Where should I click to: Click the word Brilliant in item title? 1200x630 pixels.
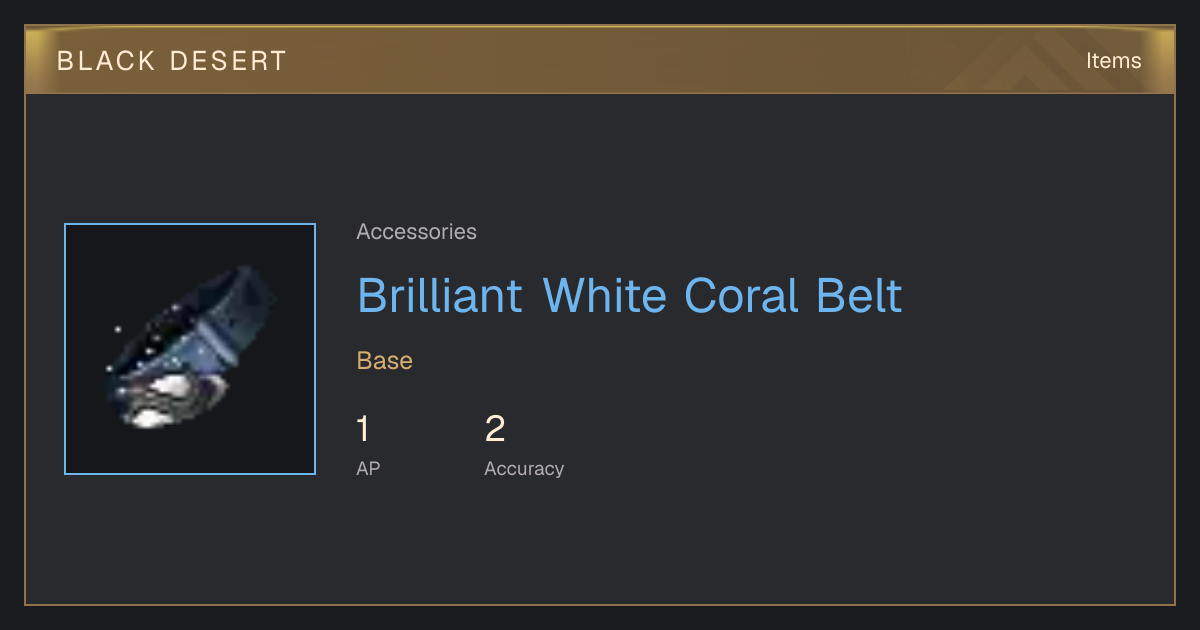pos(440,295)
